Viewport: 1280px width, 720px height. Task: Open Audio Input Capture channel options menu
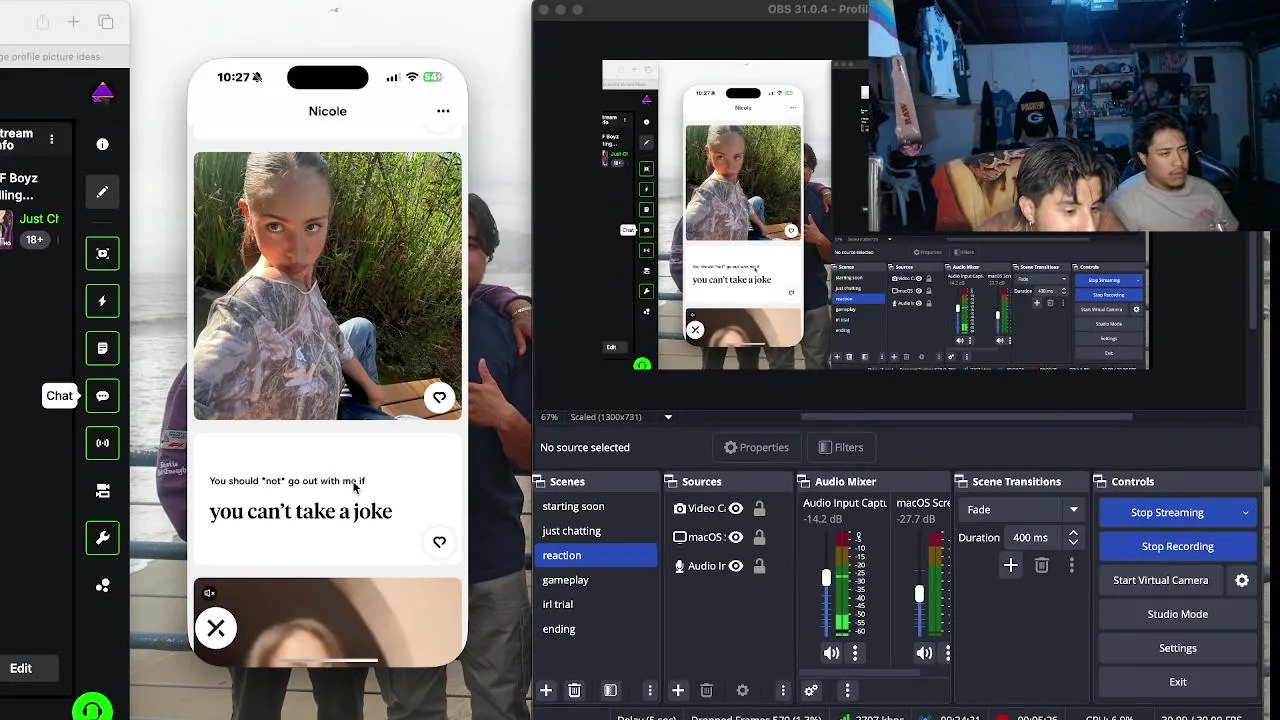pyautogui.click(x=855, y=653)
